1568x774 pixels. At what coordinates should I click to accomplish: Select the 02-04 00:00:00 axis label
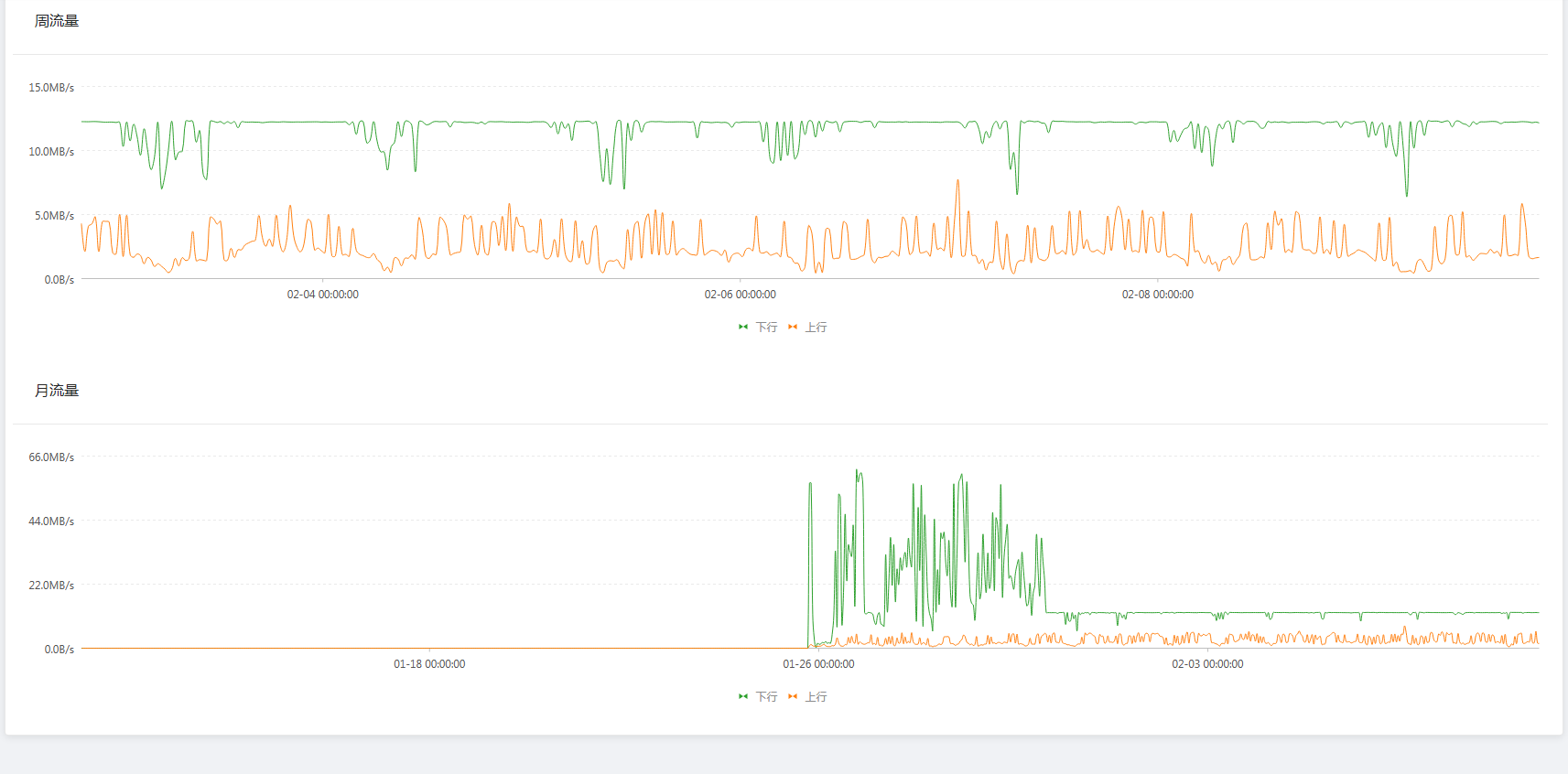click(322, 295)
